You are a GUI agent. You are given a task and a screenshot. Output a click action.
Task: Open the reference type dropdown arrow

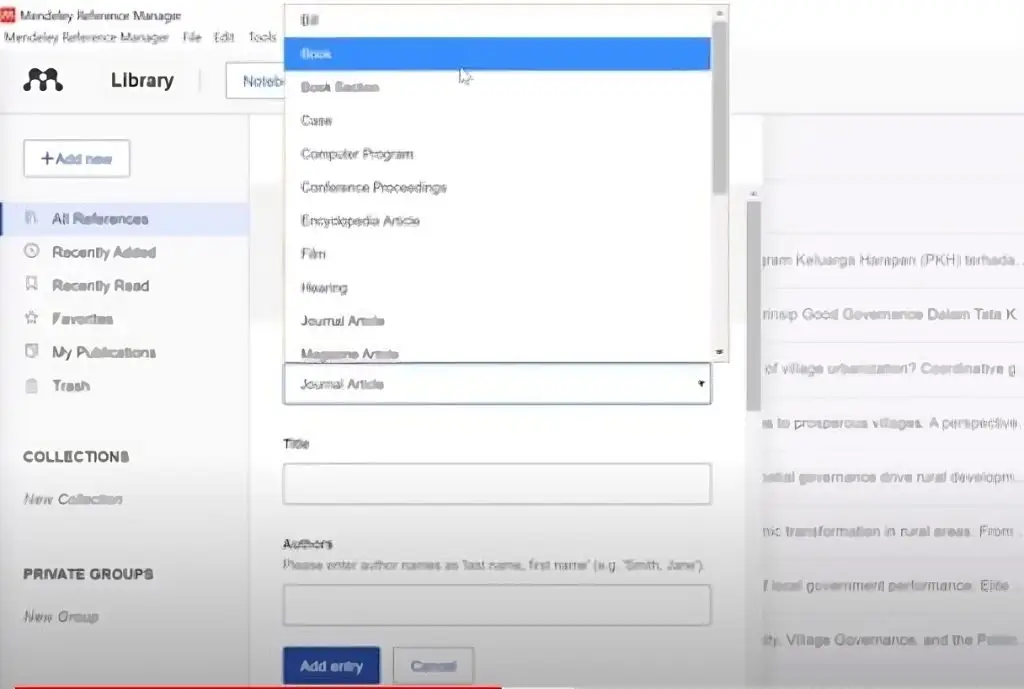click(700, 384)
